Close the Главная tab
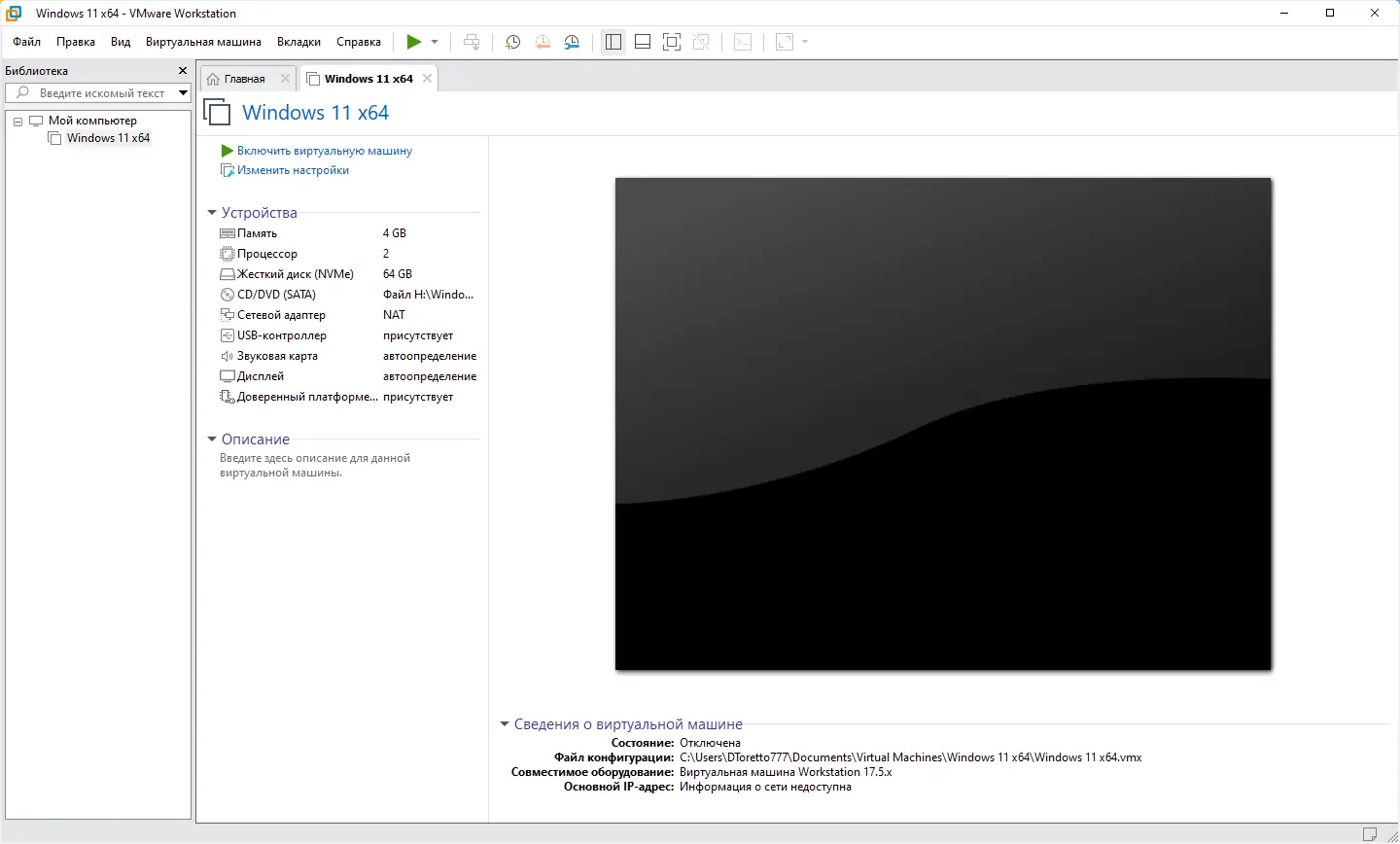This screenshot has width=1400, height=844. click(x=285, y=79)
